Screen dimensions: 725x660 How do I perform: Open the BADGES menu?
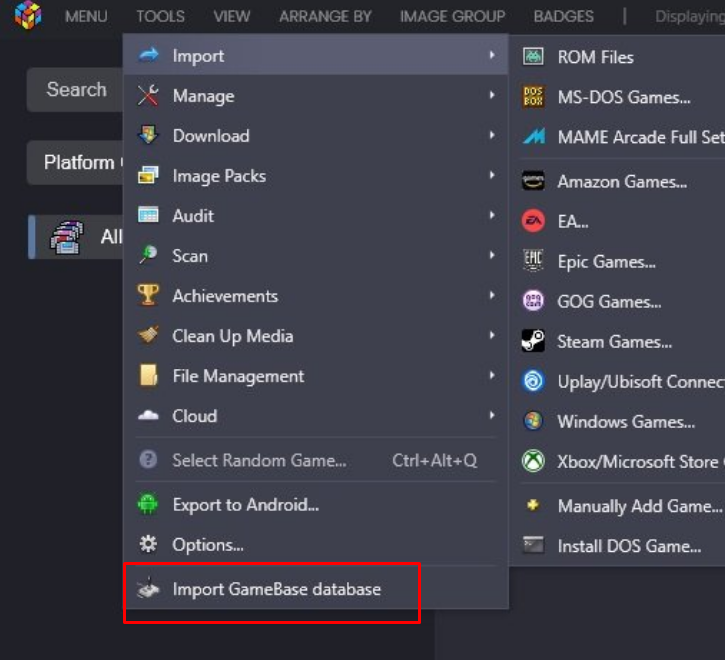pos(563,17)
